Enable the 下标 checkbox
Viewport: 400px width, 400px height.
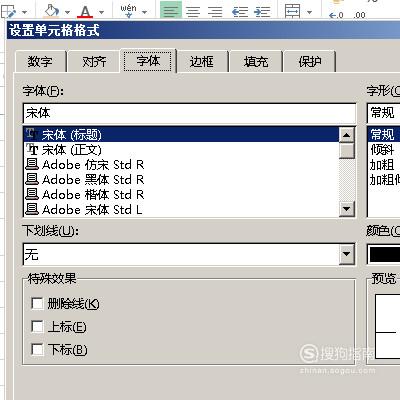[37, 349]
